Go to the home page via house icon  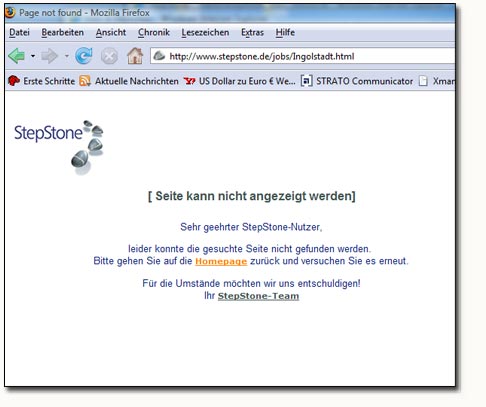[135, 56]
